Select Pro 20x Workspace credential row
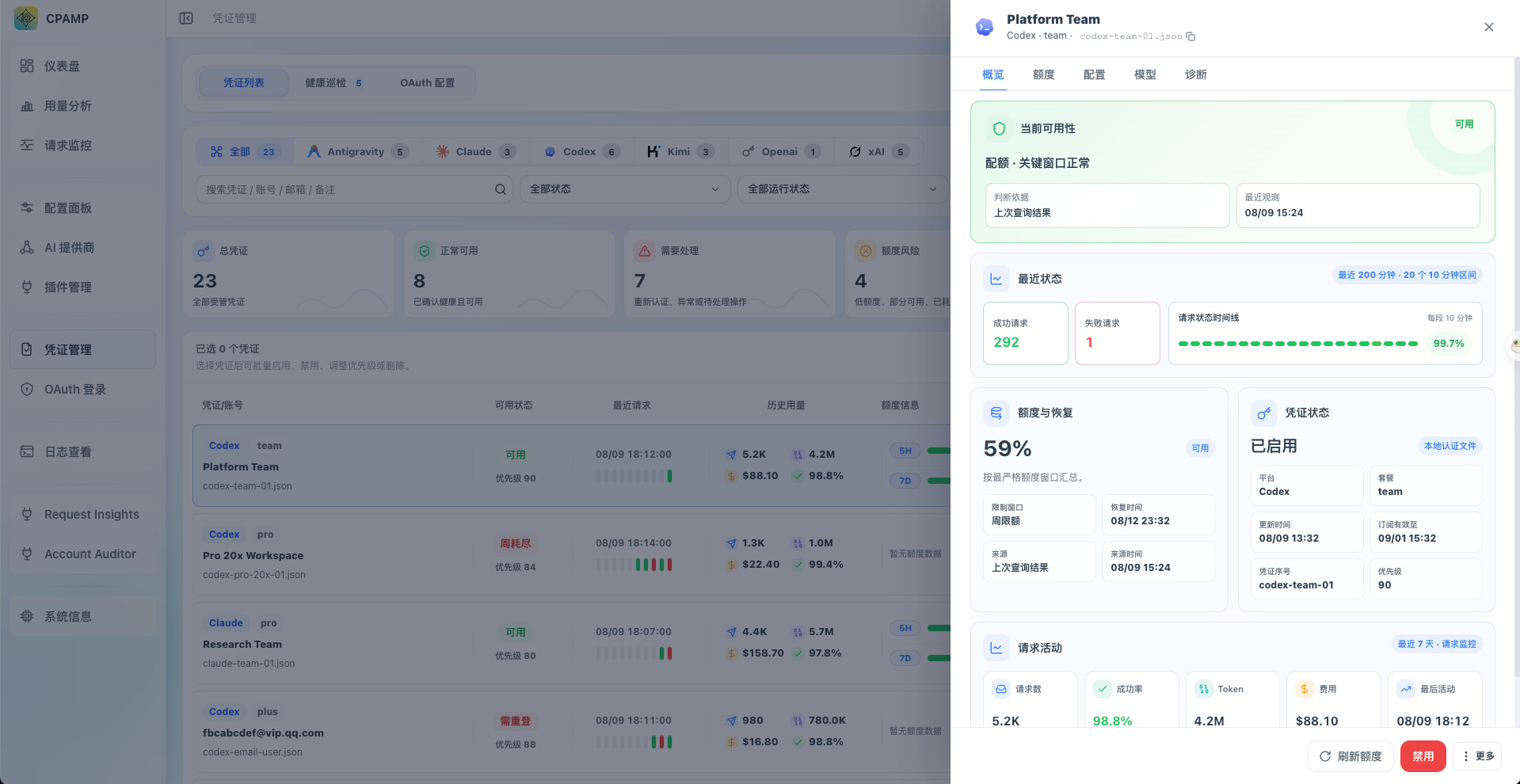Viewport: 1520px width, 784px height. (x=571, y=555)
